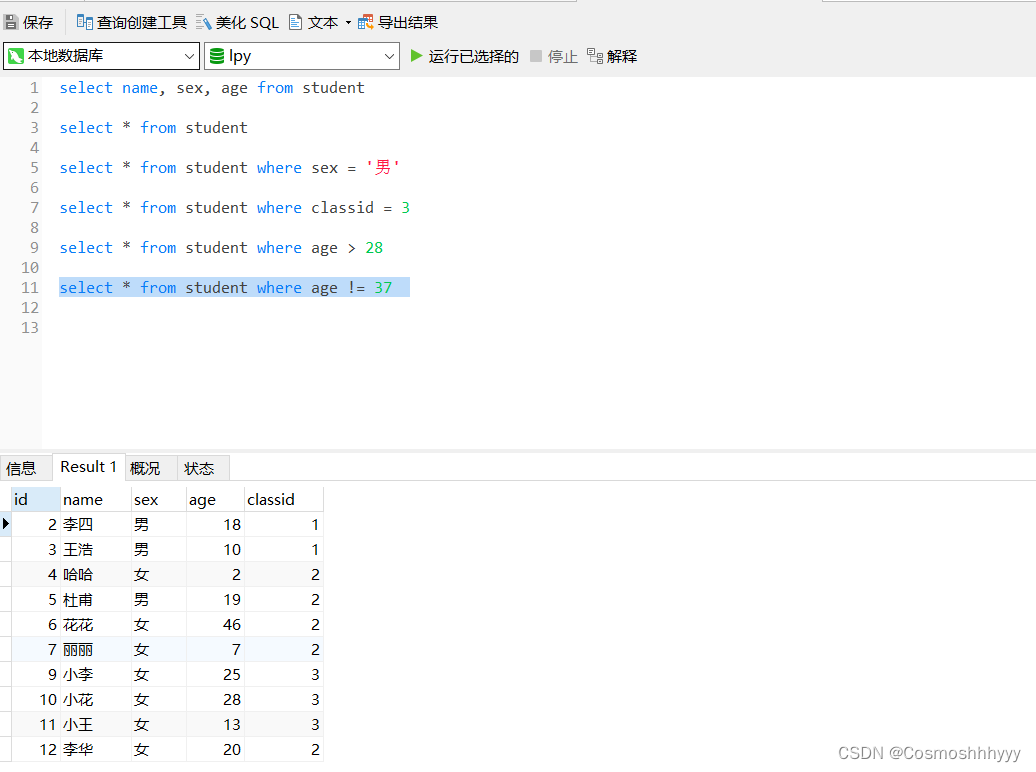
Task: Click the Save (保存) floppy icon
Action: click(x=11, y=22)
